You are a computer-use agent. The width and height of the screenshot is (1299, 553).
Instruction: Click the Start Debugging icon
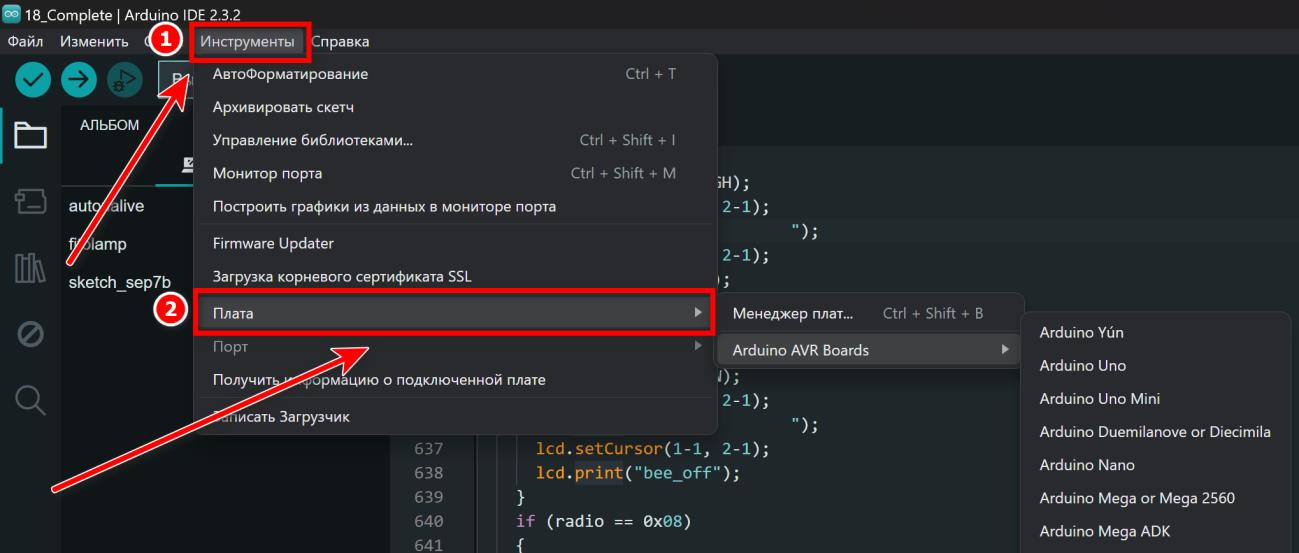[x=125, y=80]
